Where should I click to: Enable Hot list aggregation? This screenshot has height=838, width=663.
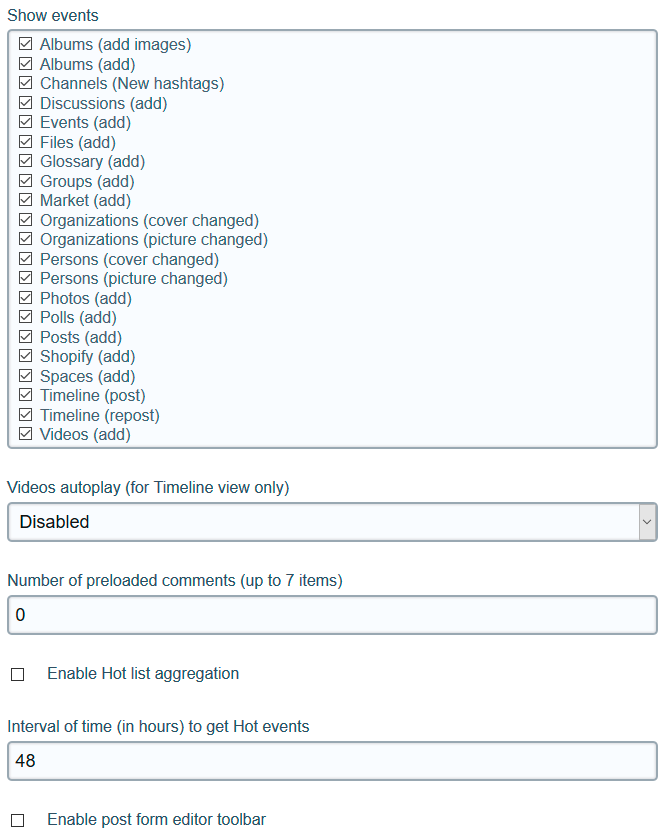(18, 675)
